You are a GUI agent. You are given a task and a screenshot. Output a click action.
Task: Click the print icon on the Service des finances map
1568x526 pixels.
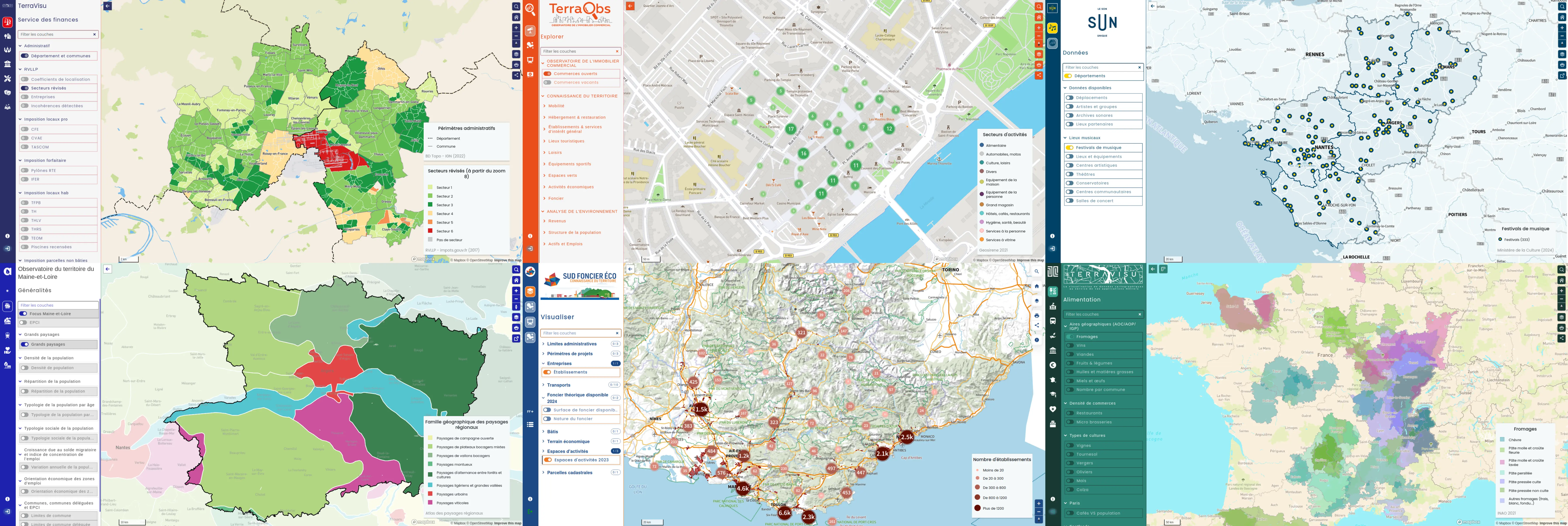click(516, 65)
